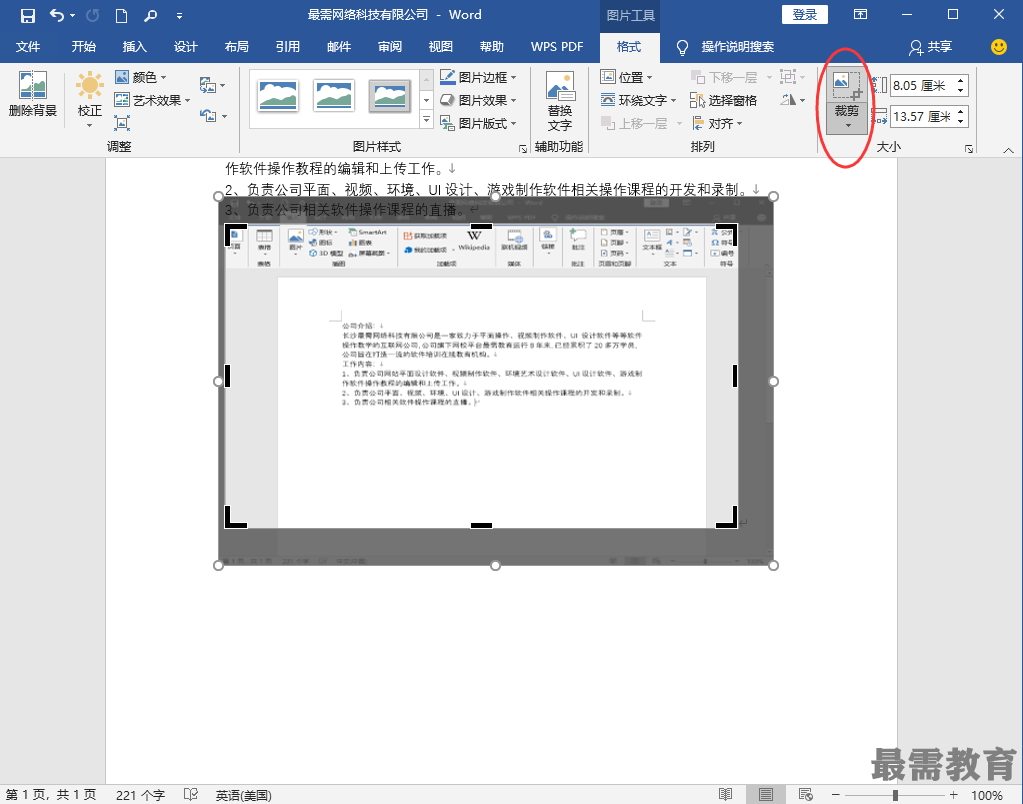Switch to 审阅 review tab
This screenshot has width=1023, height=804.
coord(389,47)
